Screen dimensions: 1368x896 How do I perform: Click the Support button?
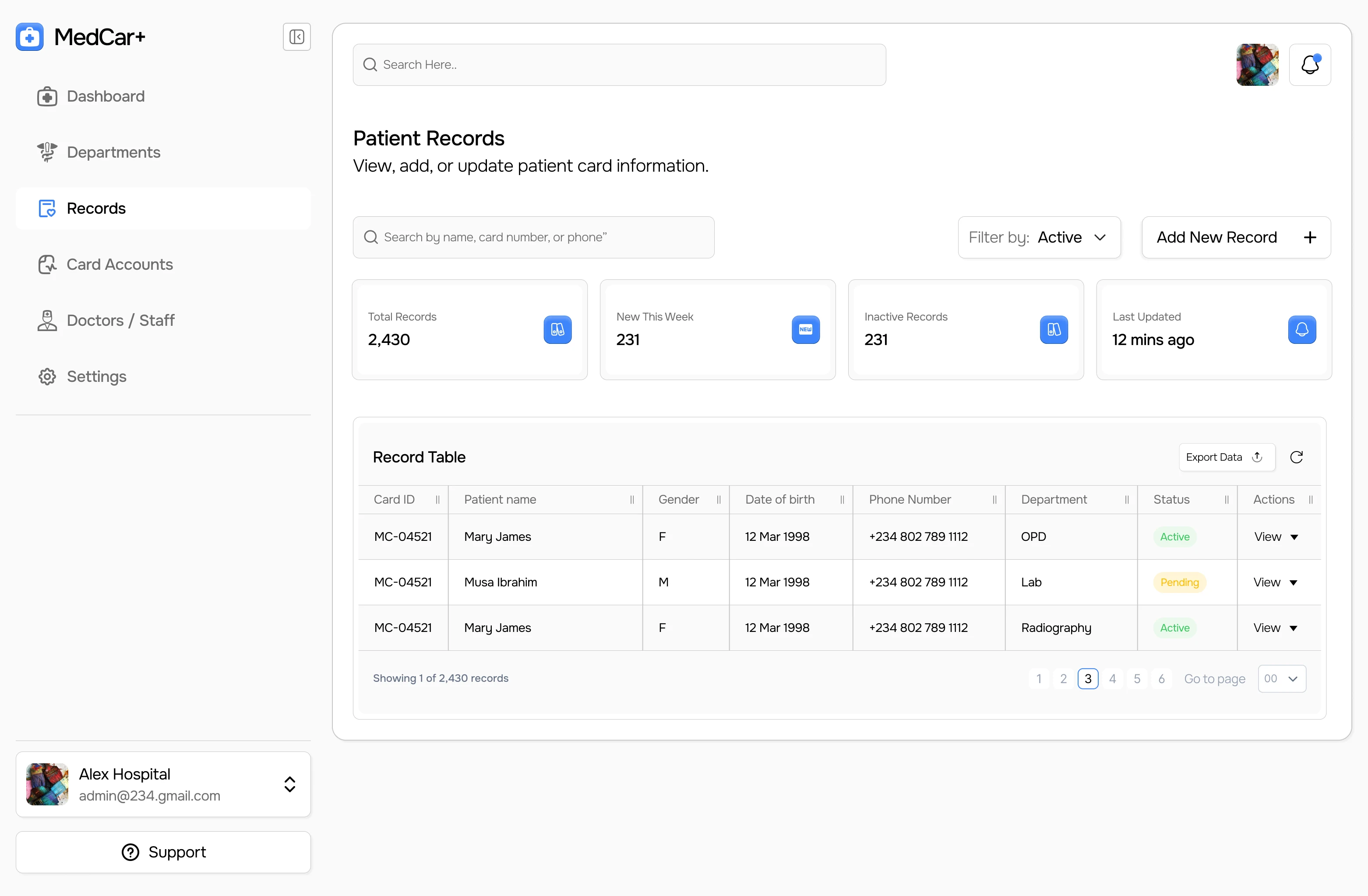click(163, 852)
